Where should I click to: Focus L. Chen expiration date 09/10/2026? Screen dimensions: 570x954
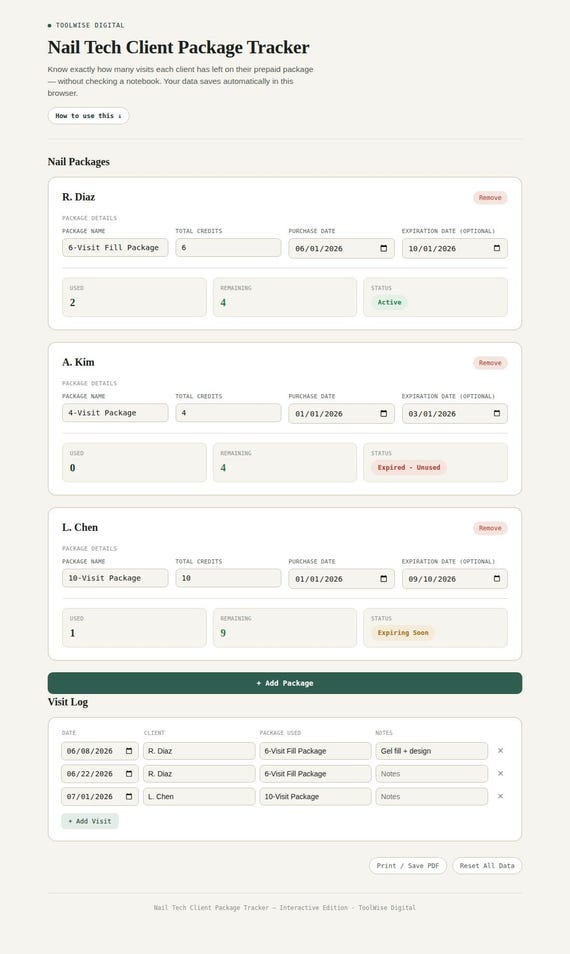tap(454, 579)
